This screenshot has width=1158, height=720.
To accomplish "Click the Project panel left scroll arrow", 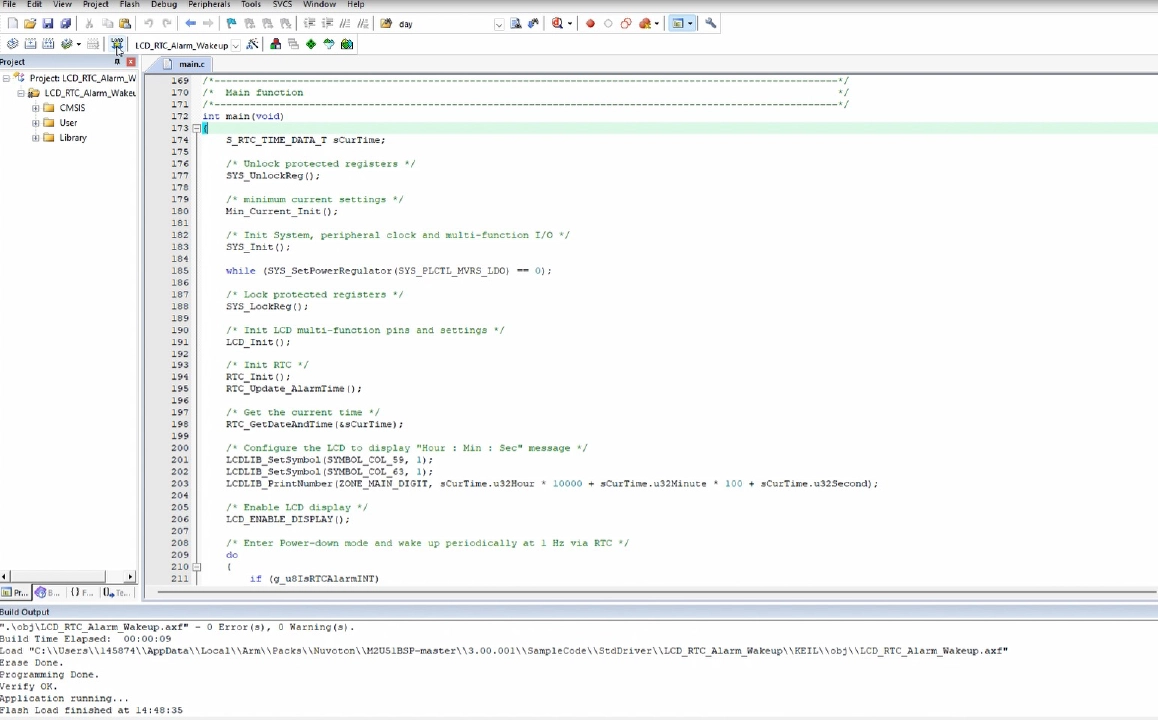I will coord(4,576).
